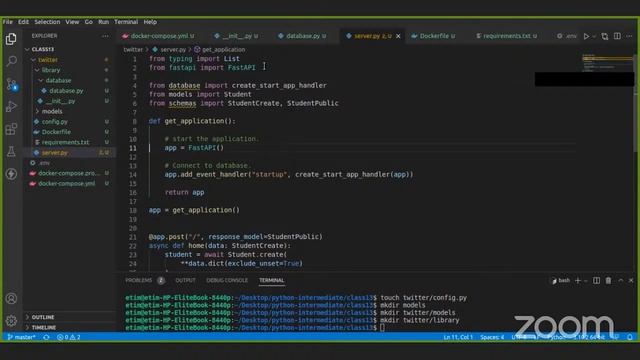Screen dimensions: 640x360
Task: Synchronize changes in status bar
Action: (46, 337)
